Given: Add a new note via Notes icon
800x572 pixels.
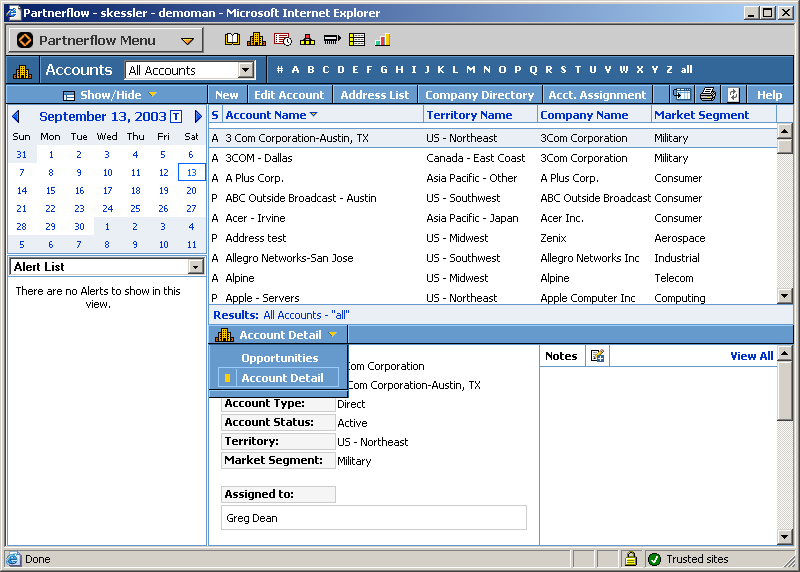Looking at the screenshot, I should click(x=597, y=356).
